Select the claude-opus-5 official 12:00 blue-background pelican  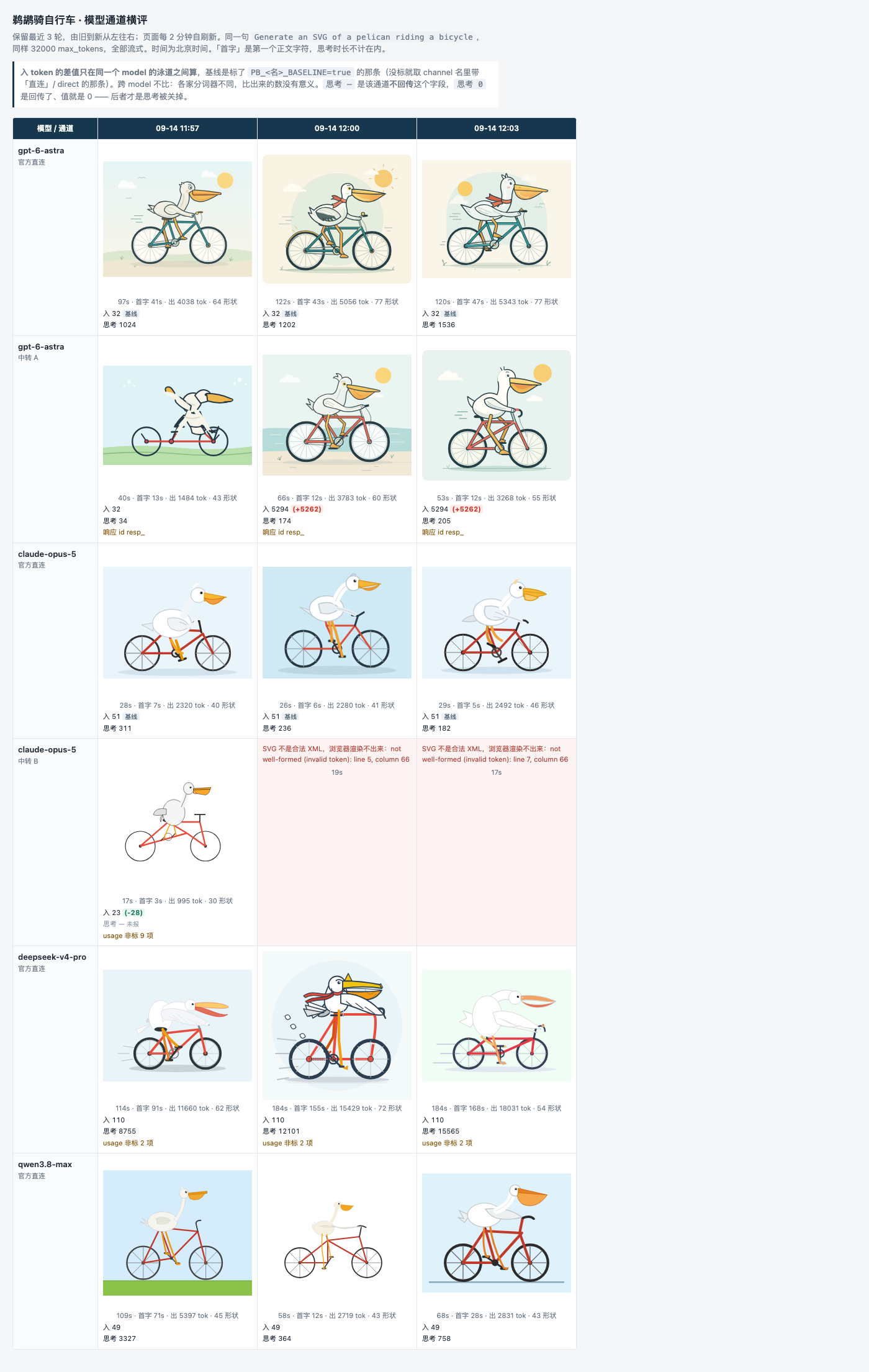(x=336, y=622)
